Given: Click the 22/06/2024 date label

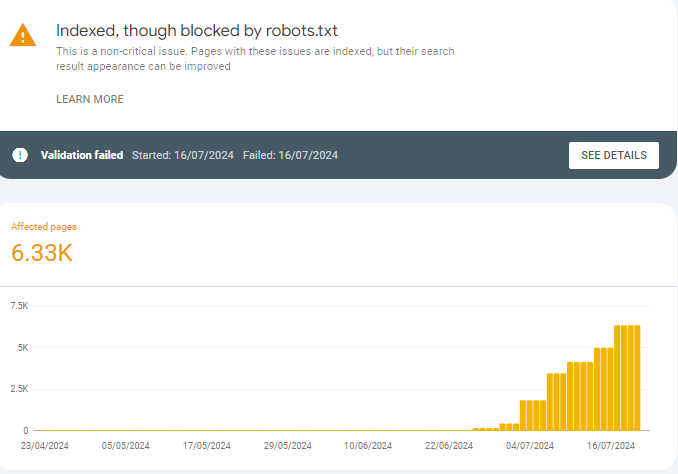Looking at the screenshot, I should [449, 445].
